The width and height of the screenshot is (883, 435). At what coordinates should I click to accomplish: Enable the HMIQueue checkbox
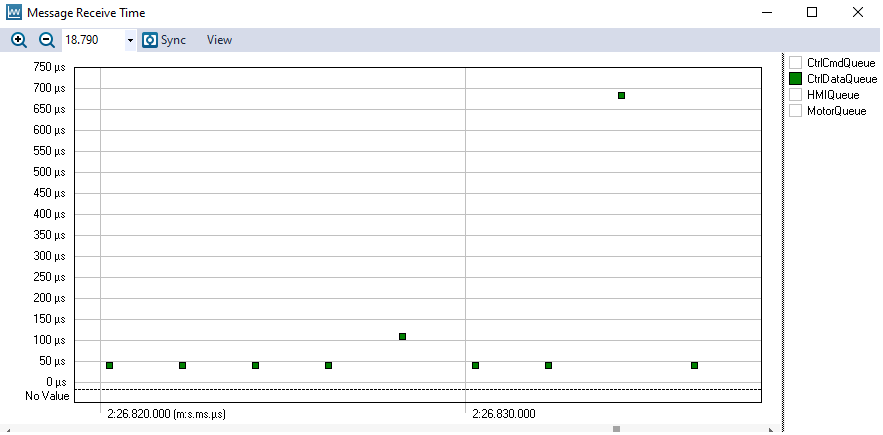tap(795, 95)
